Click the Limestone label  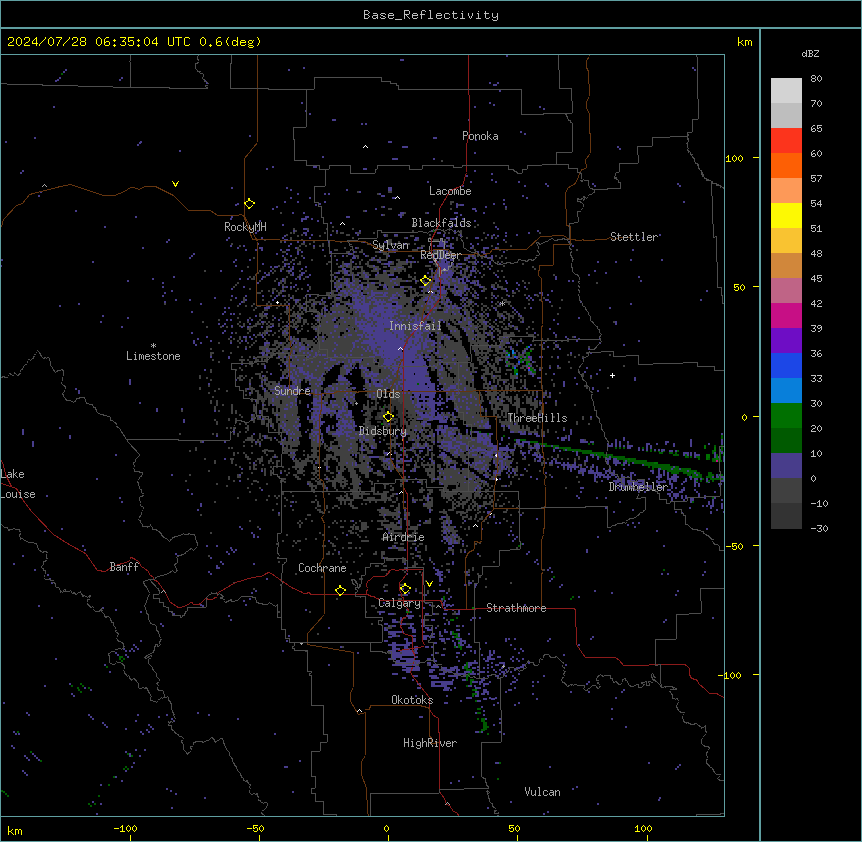[153, 356]
